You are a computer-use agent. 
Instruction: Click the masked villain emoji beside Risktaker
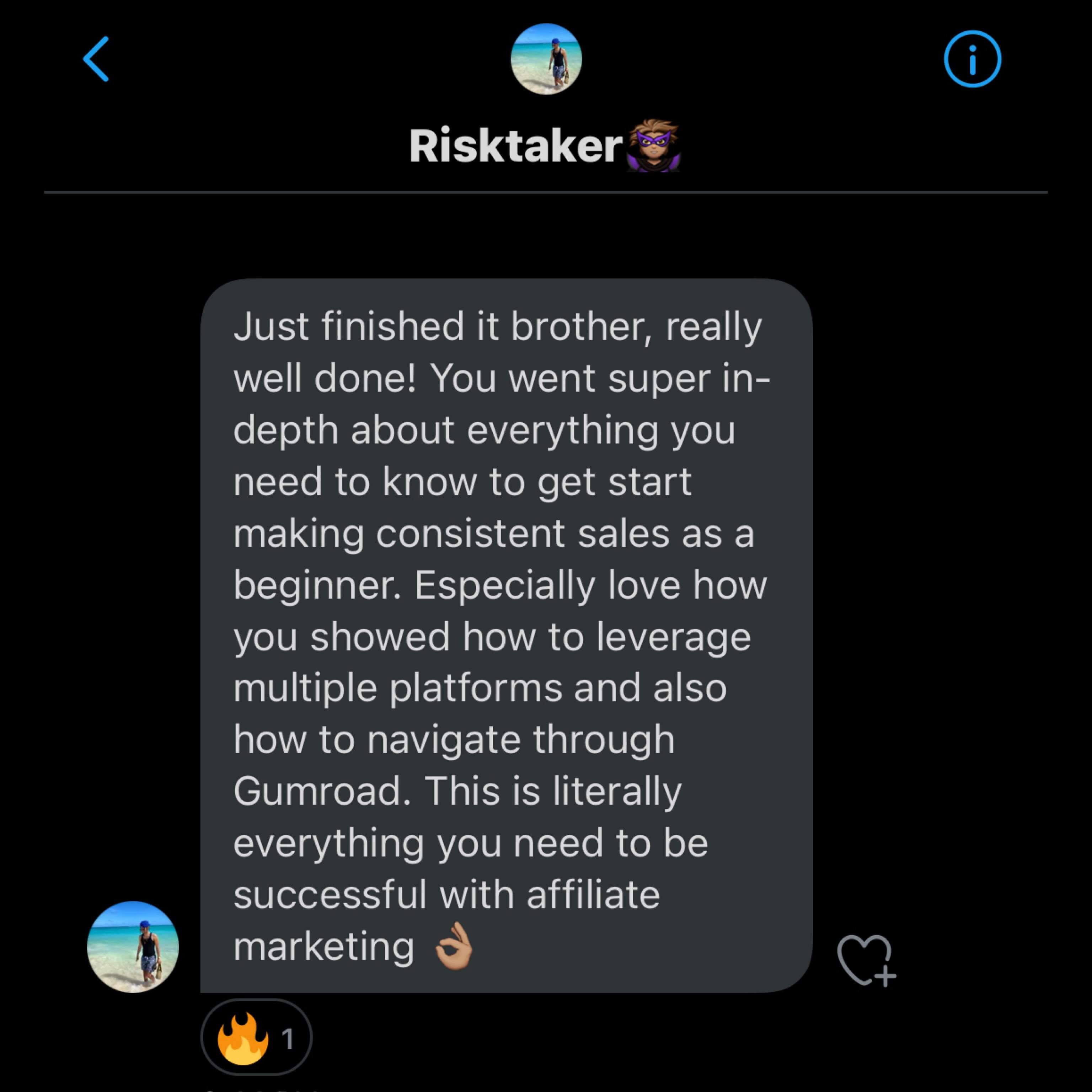(653, 146)
